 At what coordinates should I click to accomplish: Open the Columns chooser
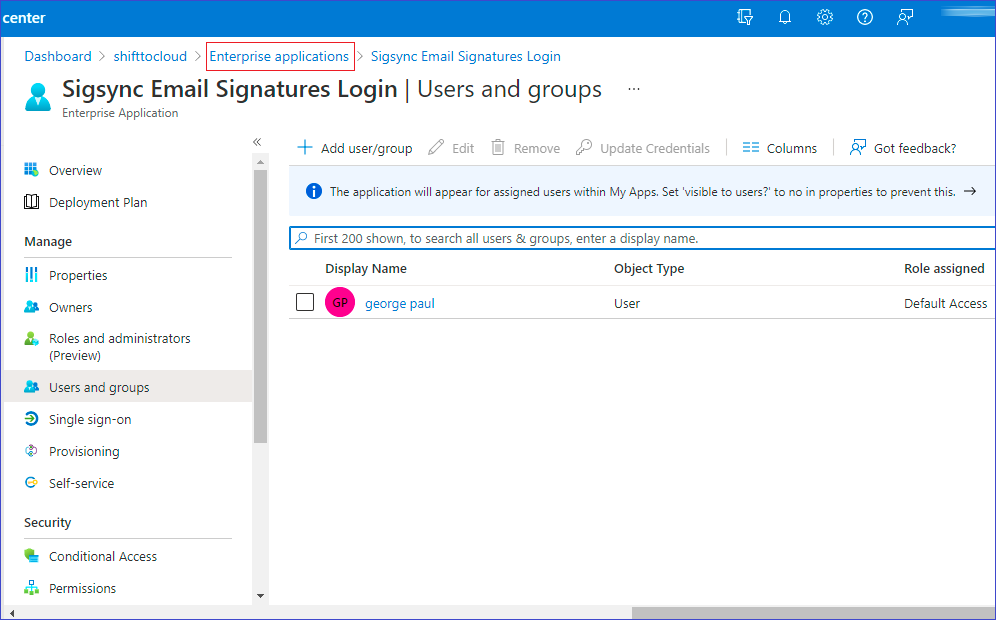pyautogui.click(x=779, y=148)
